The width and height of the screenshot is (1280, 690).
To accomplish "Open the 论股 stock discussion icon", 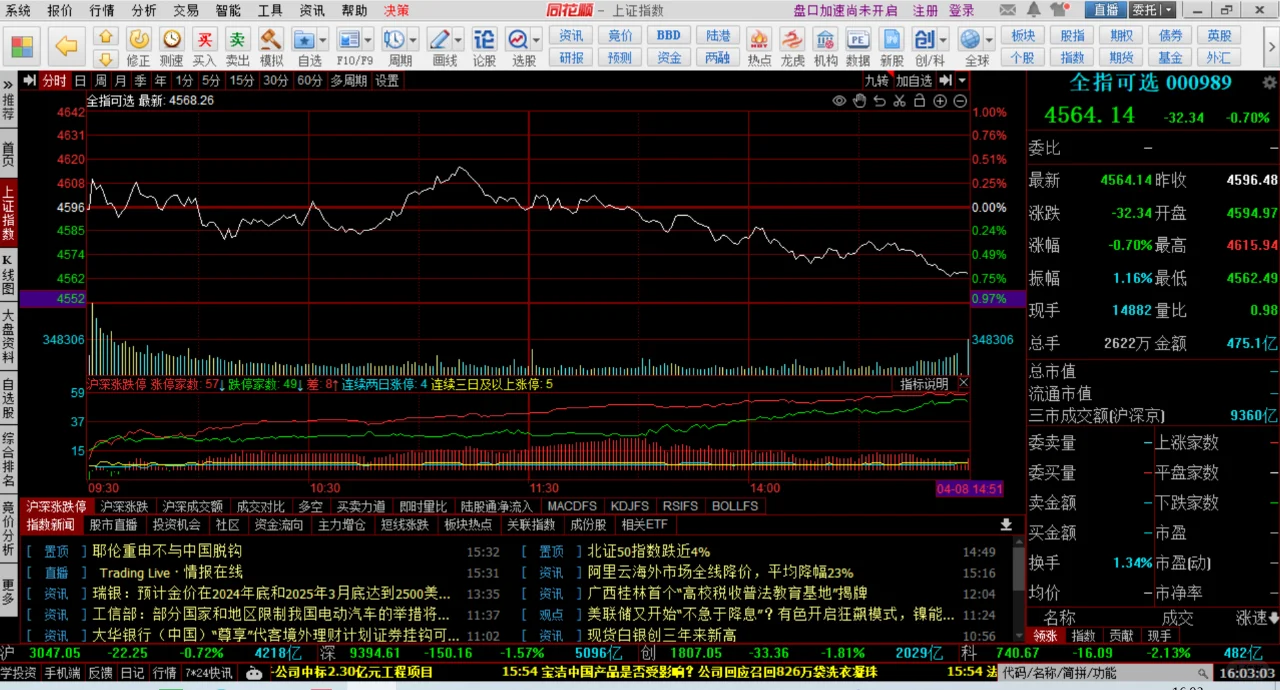I will pyautogui.click(x=484, y=40).
